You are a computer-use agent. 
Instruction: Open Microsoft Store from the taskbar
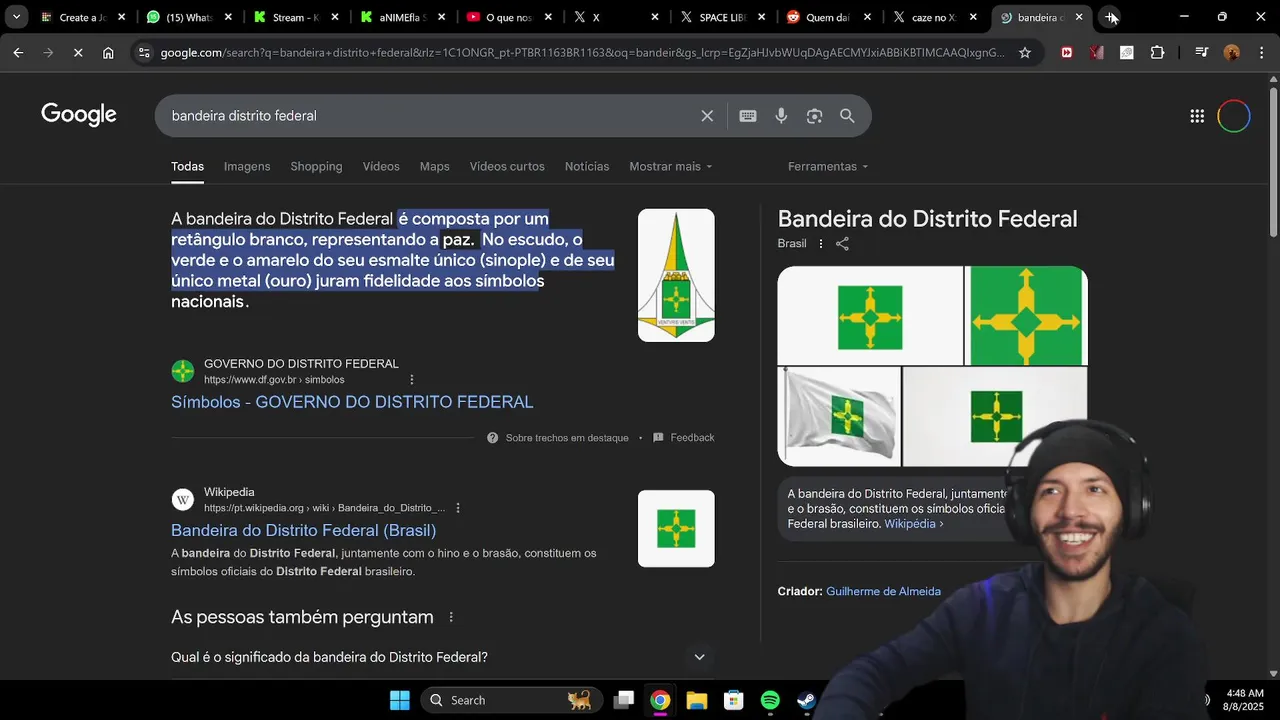pyautogui.click(x=734, y=700)
